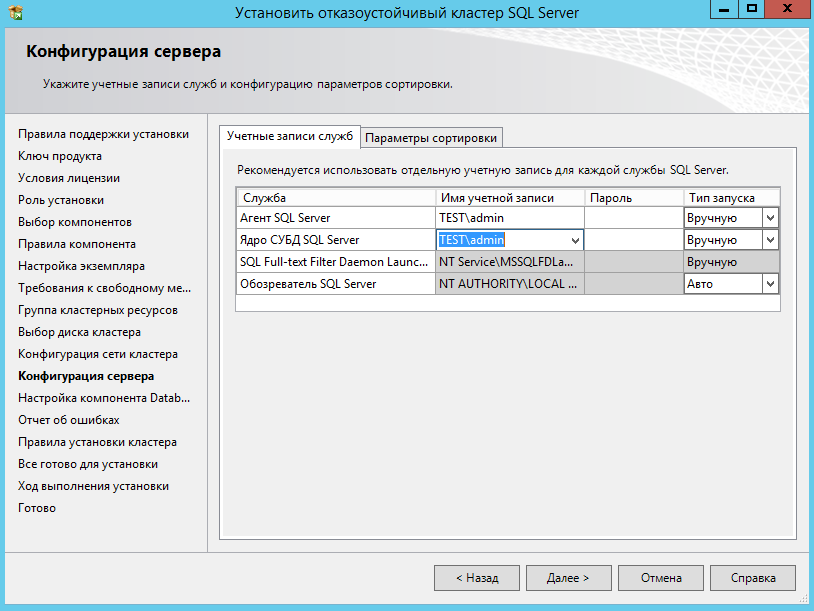Open startup type dropdown for Обозреватель SQL Server
The width and height of the screenshot is (814, 611).
770,284
